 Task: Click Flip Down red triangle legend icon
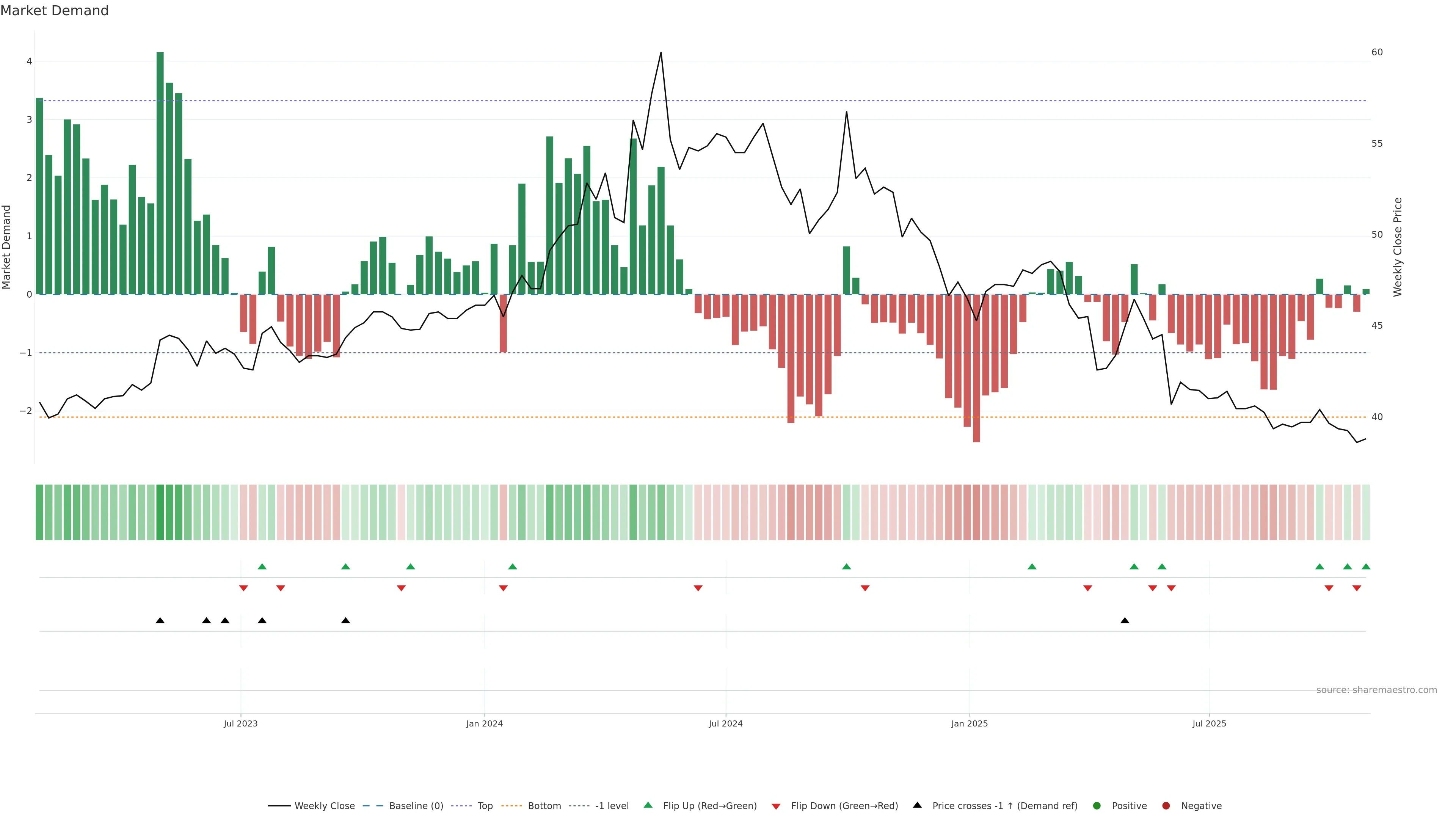point(776,806)
